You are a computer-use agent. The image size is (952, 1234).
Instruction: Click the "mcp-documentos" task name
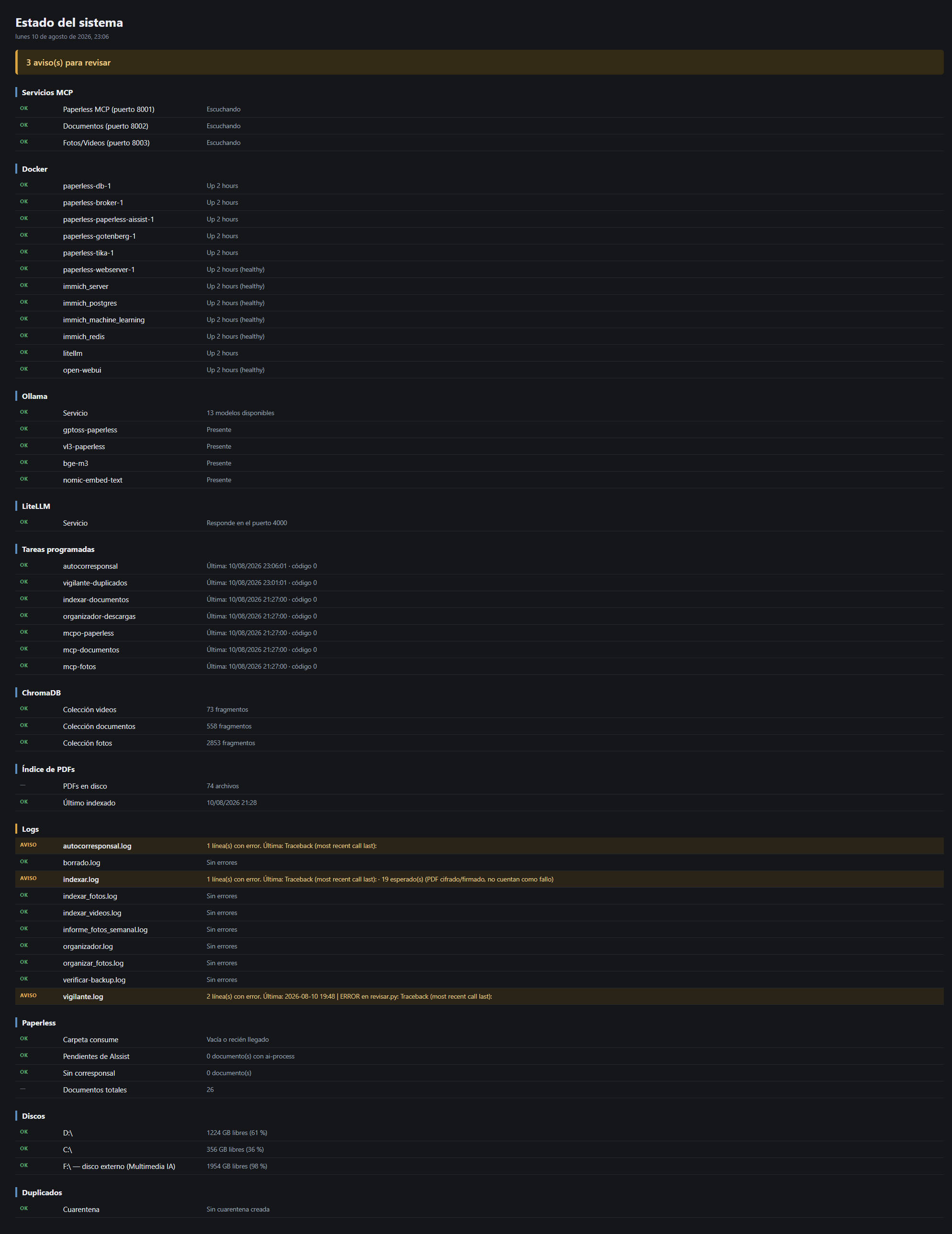coord(91,650)
